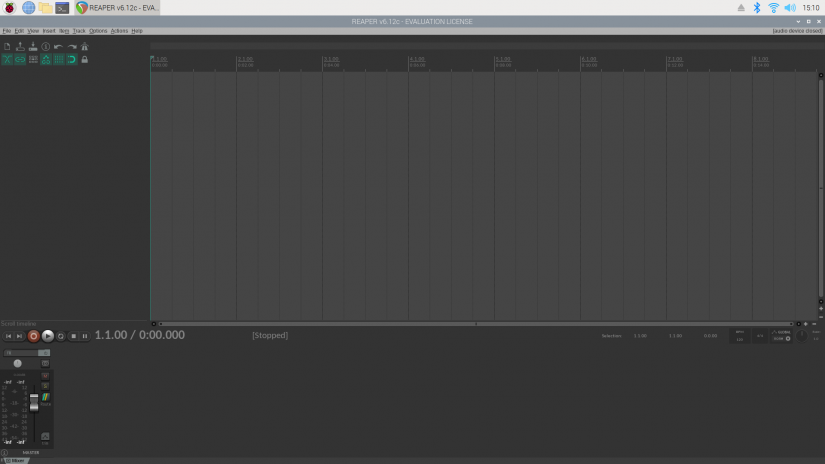This screenshot has height=464, width=825.
Task: Start playback with the Play button
Action: coord(47,336)
